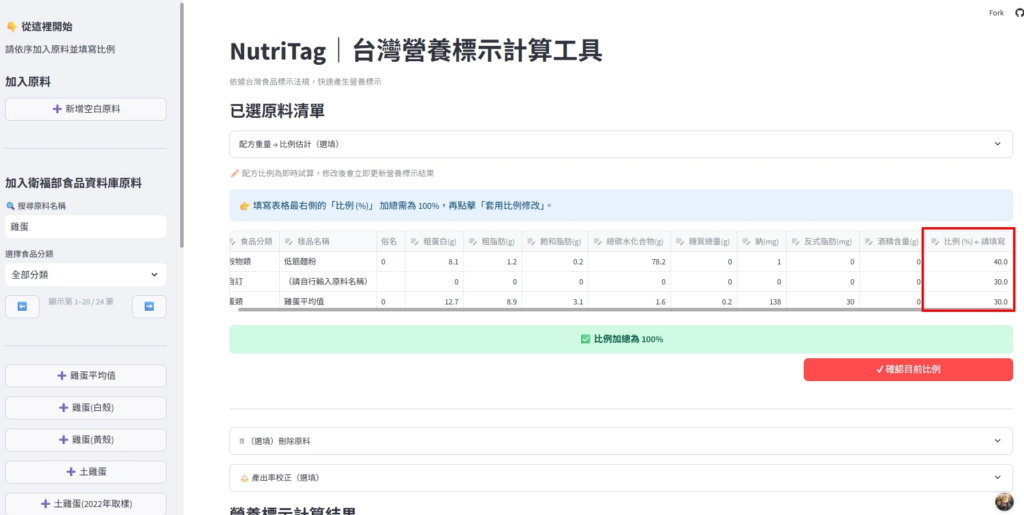Go to next page with right arrow button

click(149, 306)
